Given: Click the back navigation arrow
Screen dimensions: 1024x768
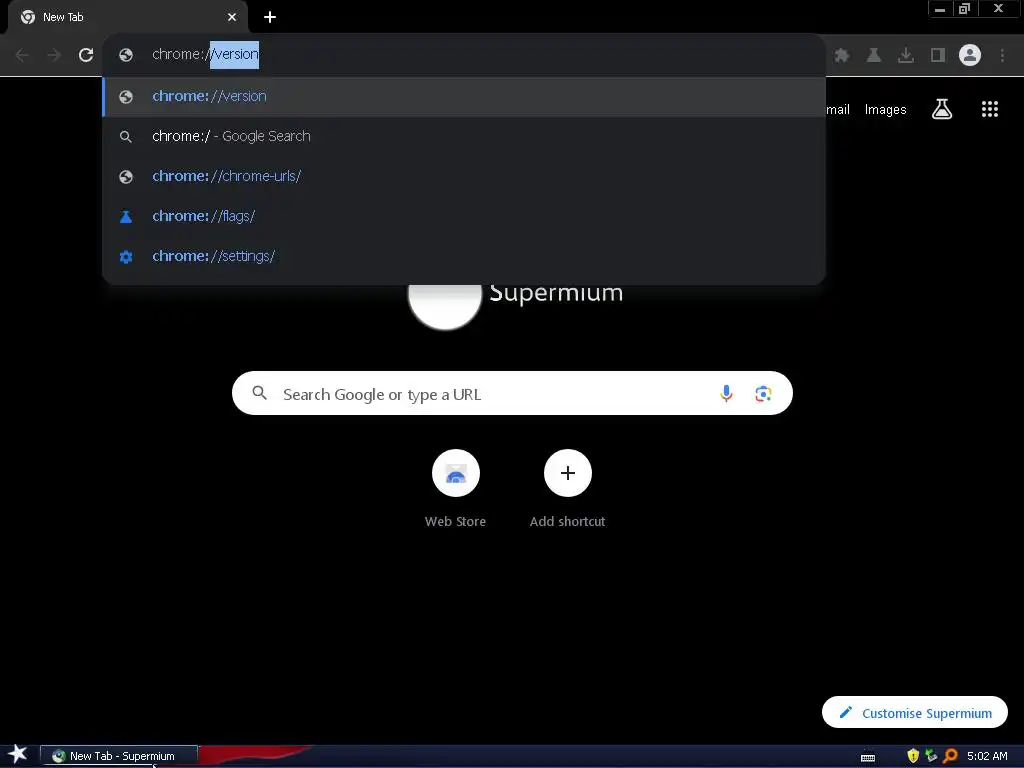Looking at the screenshot, I should [22, 55].
